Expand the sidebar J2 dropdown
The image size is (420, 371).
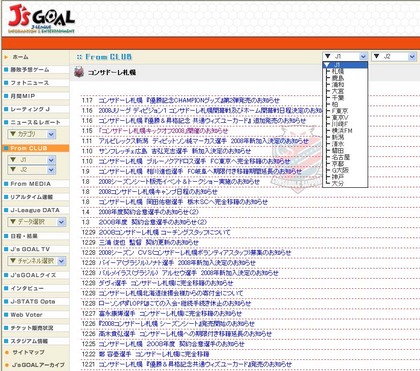pos(32,170)
